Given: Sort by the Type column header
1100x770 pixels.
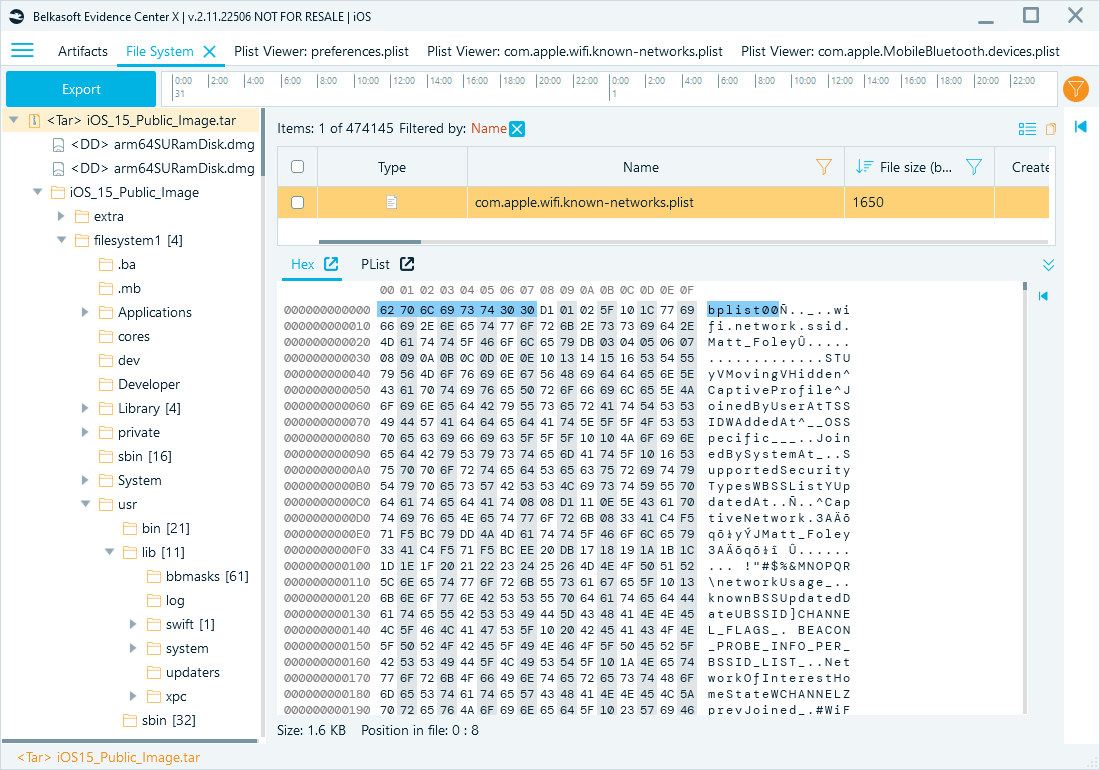Looking at the screenshot, I should (391, 167).
